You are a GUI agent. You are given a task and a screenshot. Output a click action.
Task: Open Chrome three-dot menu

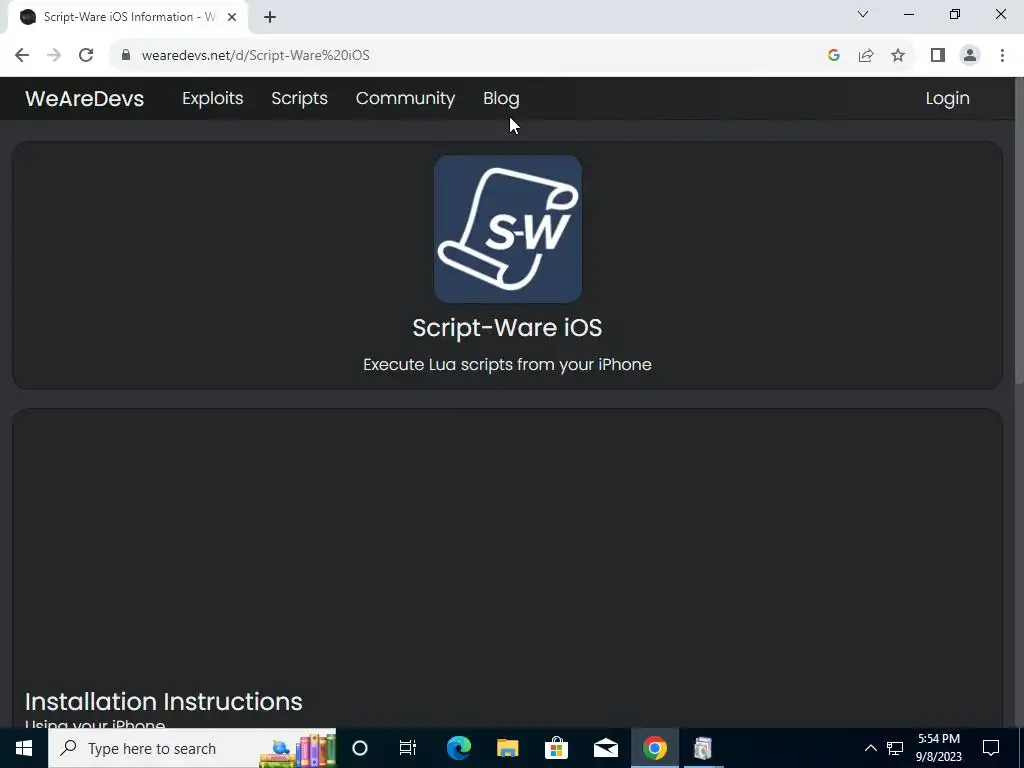click(1002, 56)
